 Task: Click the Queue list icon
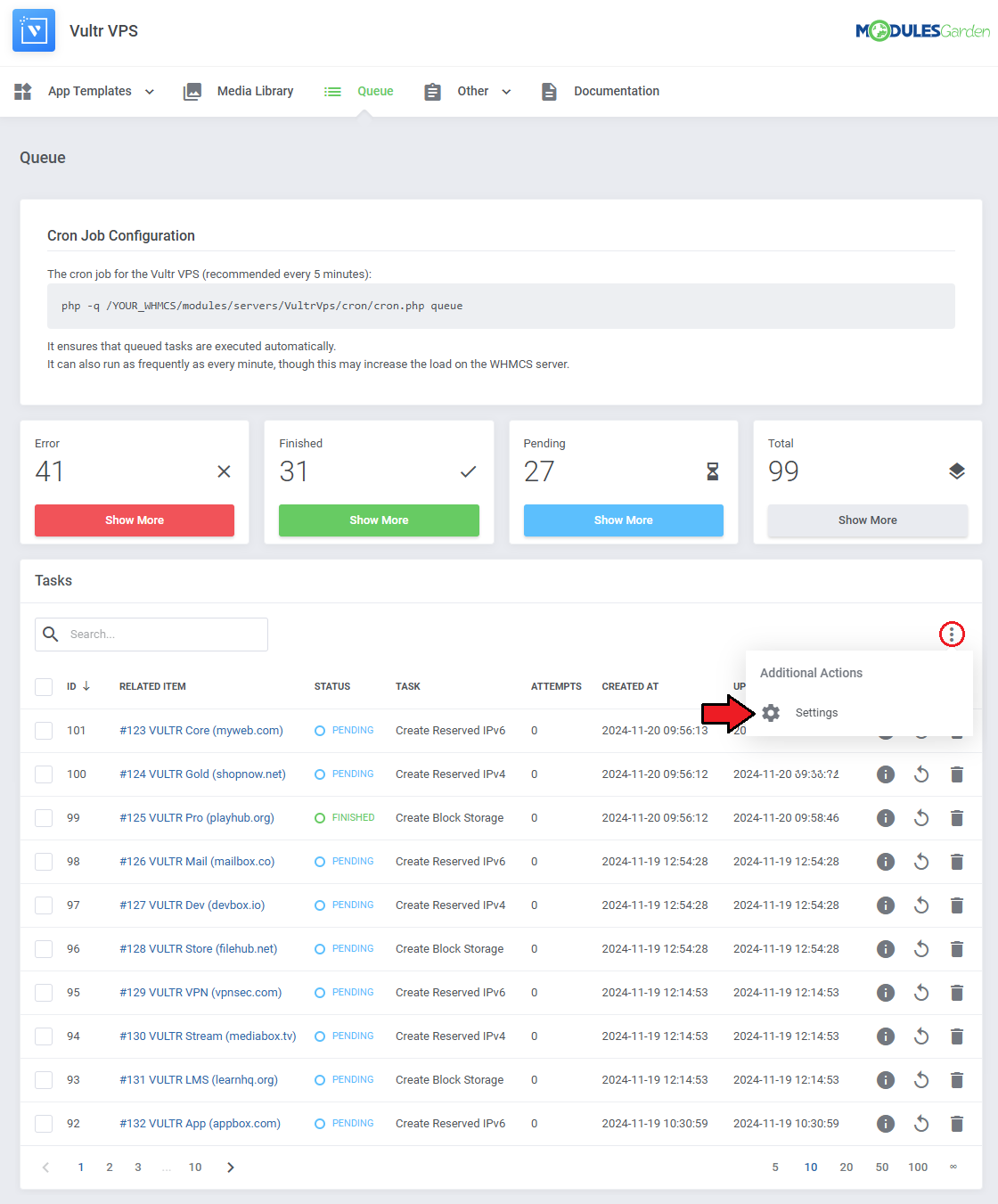coord(332,92)
